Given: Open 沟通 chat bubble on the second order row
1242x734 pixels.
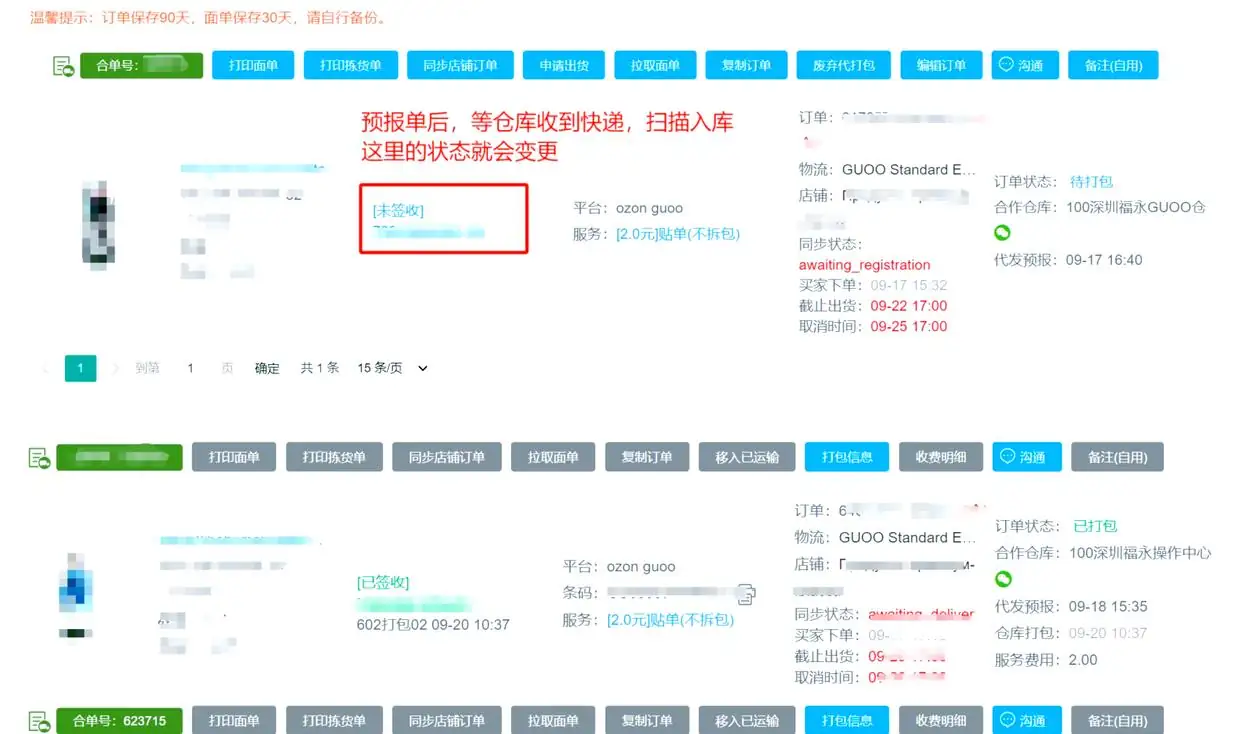Looking at the screenshot, I should coord(1025,456).
